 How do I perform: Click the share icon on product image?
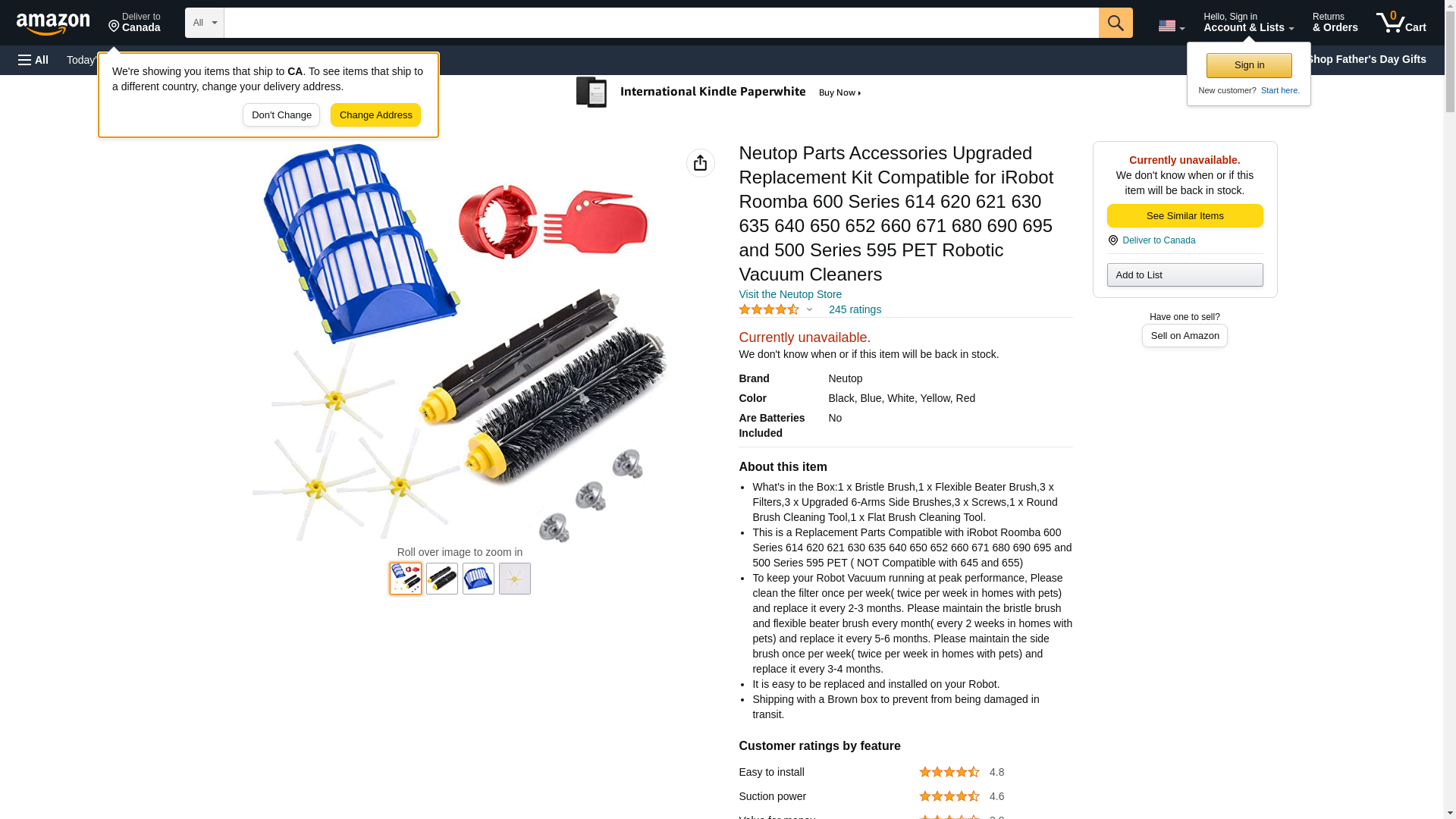click(x=700, y=163)
